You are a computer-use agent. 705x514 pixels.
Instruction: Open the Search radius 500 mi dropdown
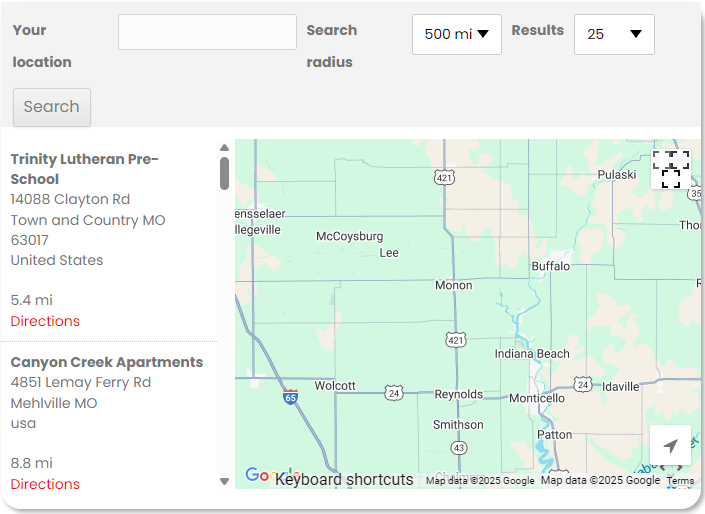[x=457, y=34]
